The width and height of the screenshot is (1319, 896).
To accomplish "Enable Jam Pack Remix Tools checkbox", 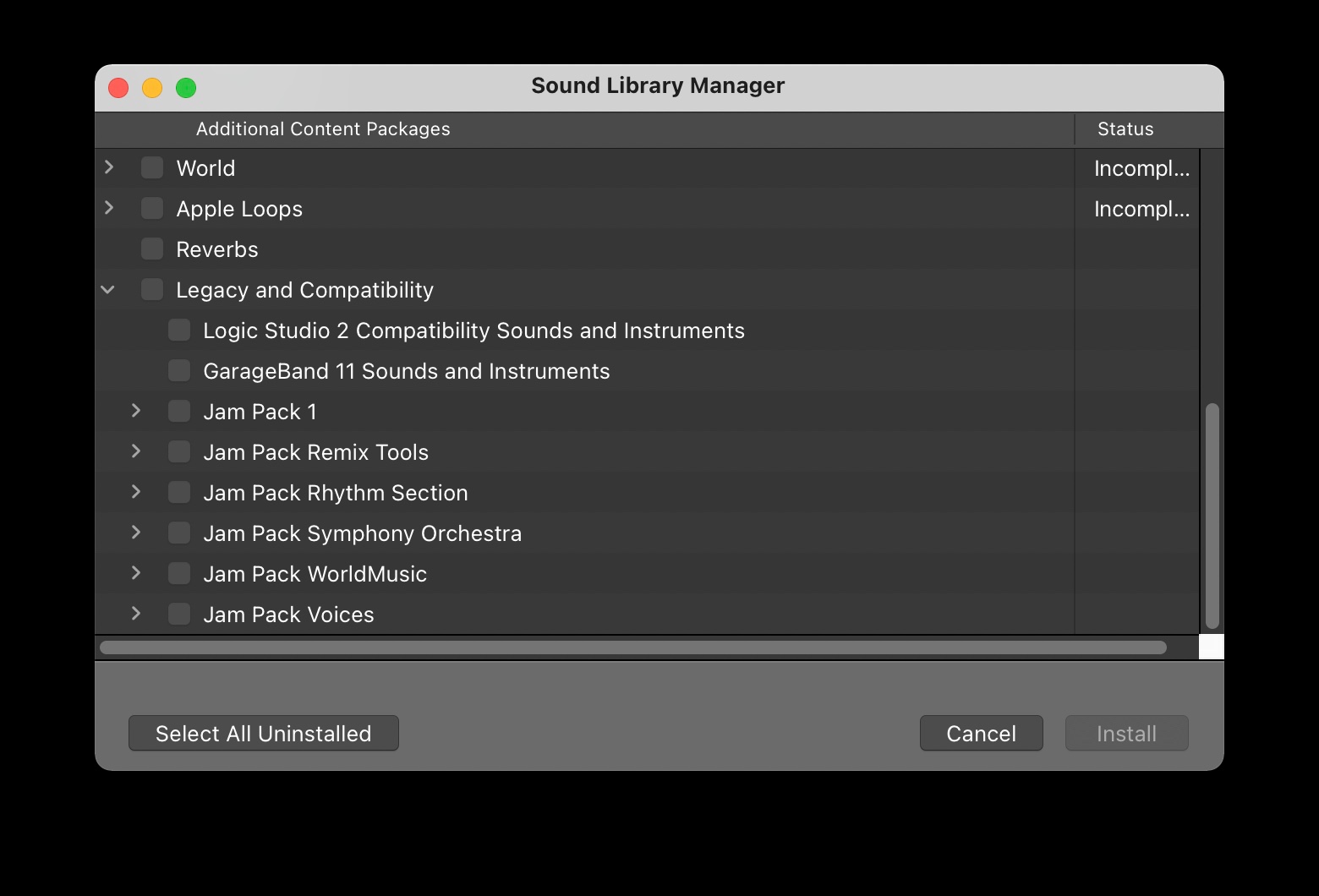I will (179, 451).
